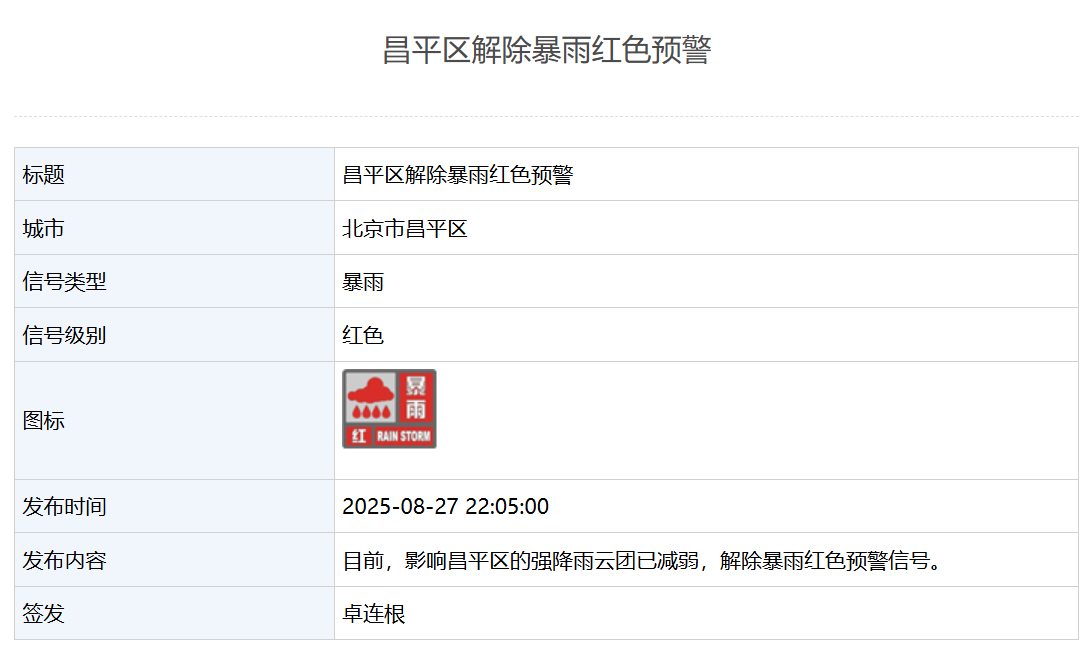Select the signer name 卓连根

(374, 613)
